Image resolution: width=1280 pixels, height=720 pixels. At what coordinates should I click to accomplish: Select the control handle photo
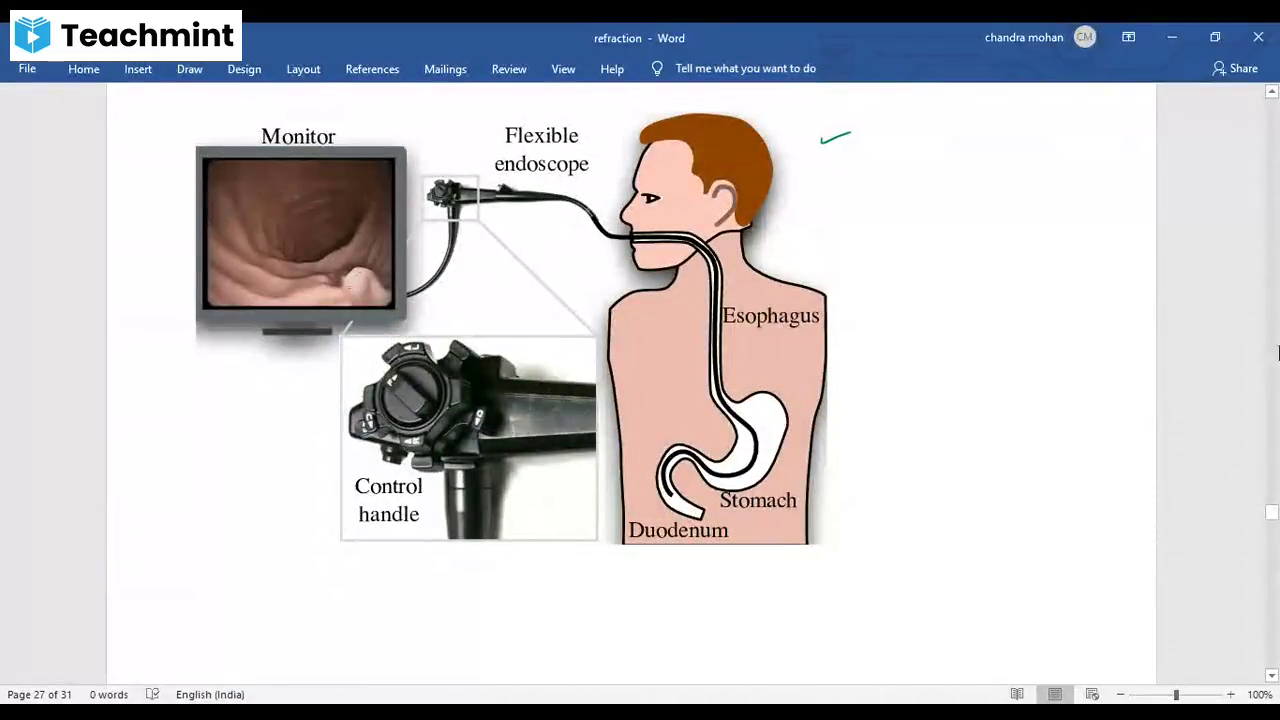469,438
